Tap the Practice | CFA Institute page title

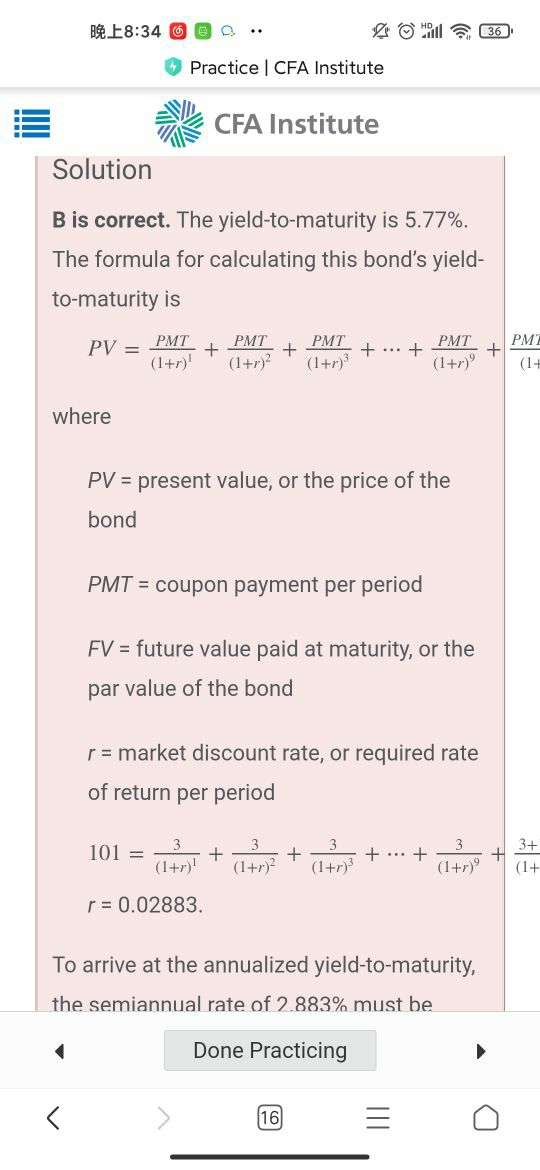point(287,68)
